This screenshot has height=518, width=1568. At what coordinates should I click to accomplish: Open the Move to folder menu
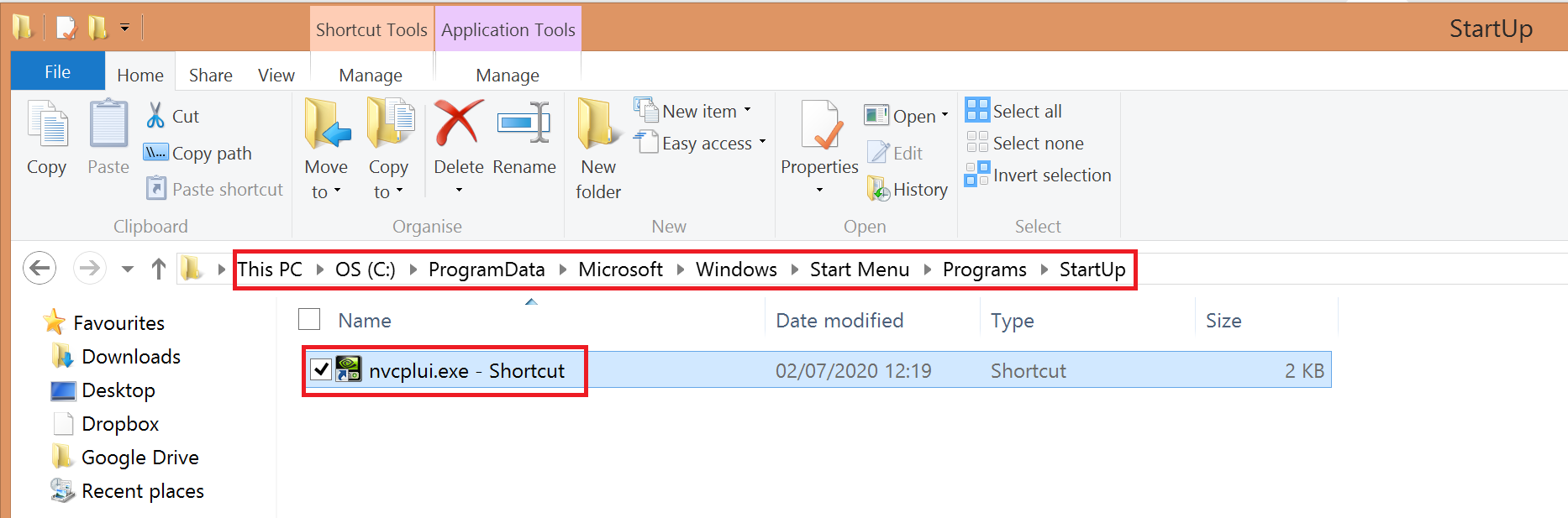(326, 149)
